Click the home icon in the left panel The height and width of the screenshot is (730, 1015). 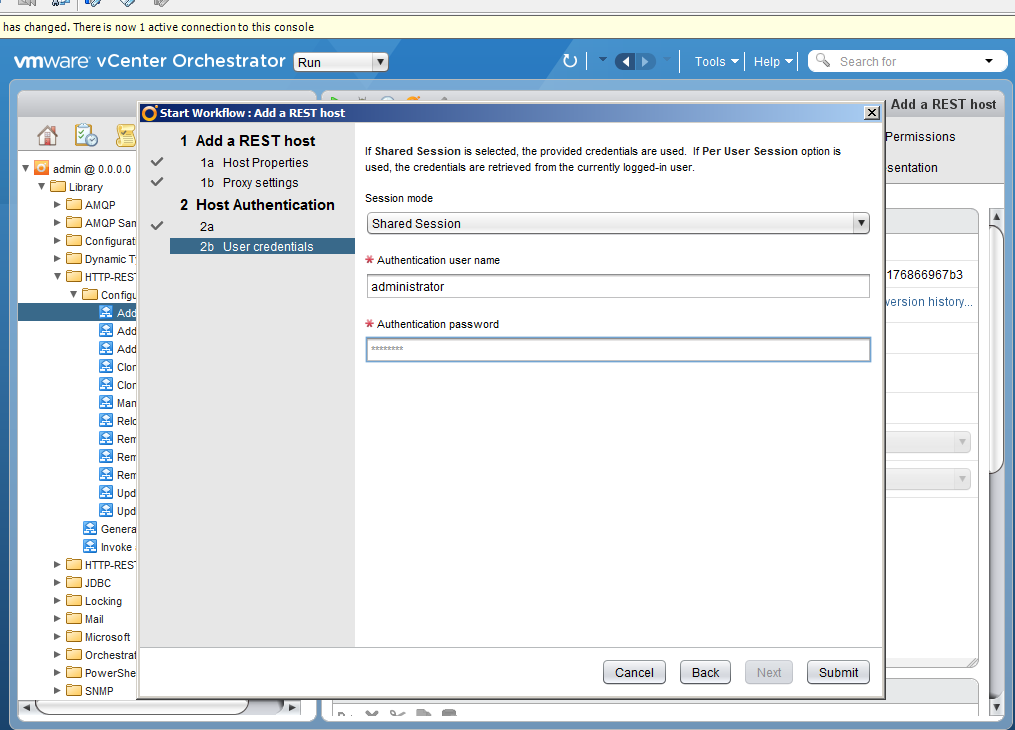[x=47, y=135]
